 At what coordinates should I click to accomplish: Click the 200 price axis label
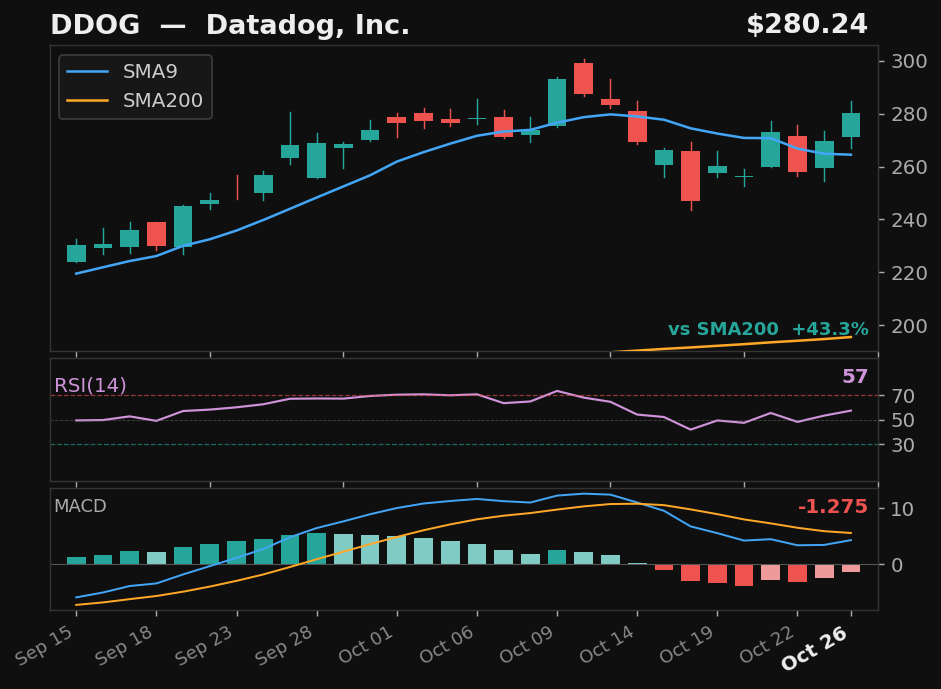click(x=909, y=326)
